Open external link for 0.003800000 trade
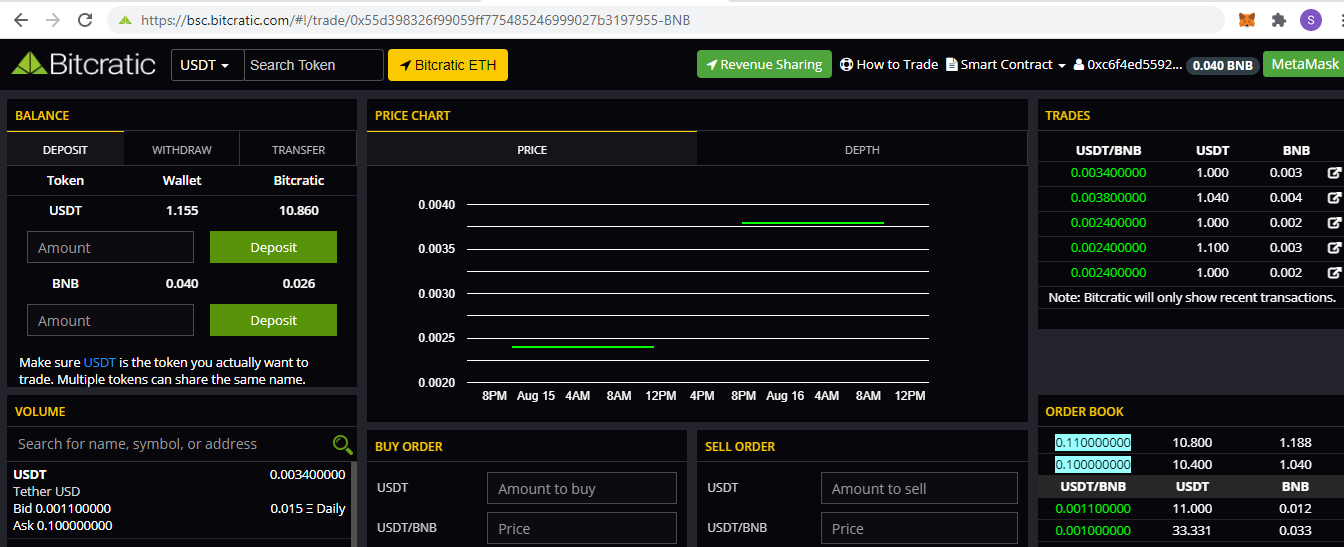Viewport: 1344px width, 547px height. click(x=1333, y=198)
